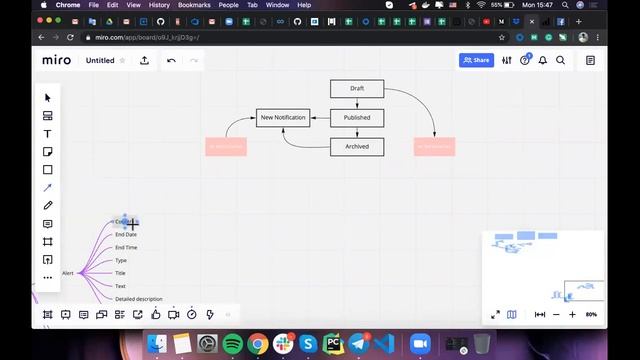Click the minimap preview area
This screenshot has height=360, width=640.
click(x=543, y=267)
